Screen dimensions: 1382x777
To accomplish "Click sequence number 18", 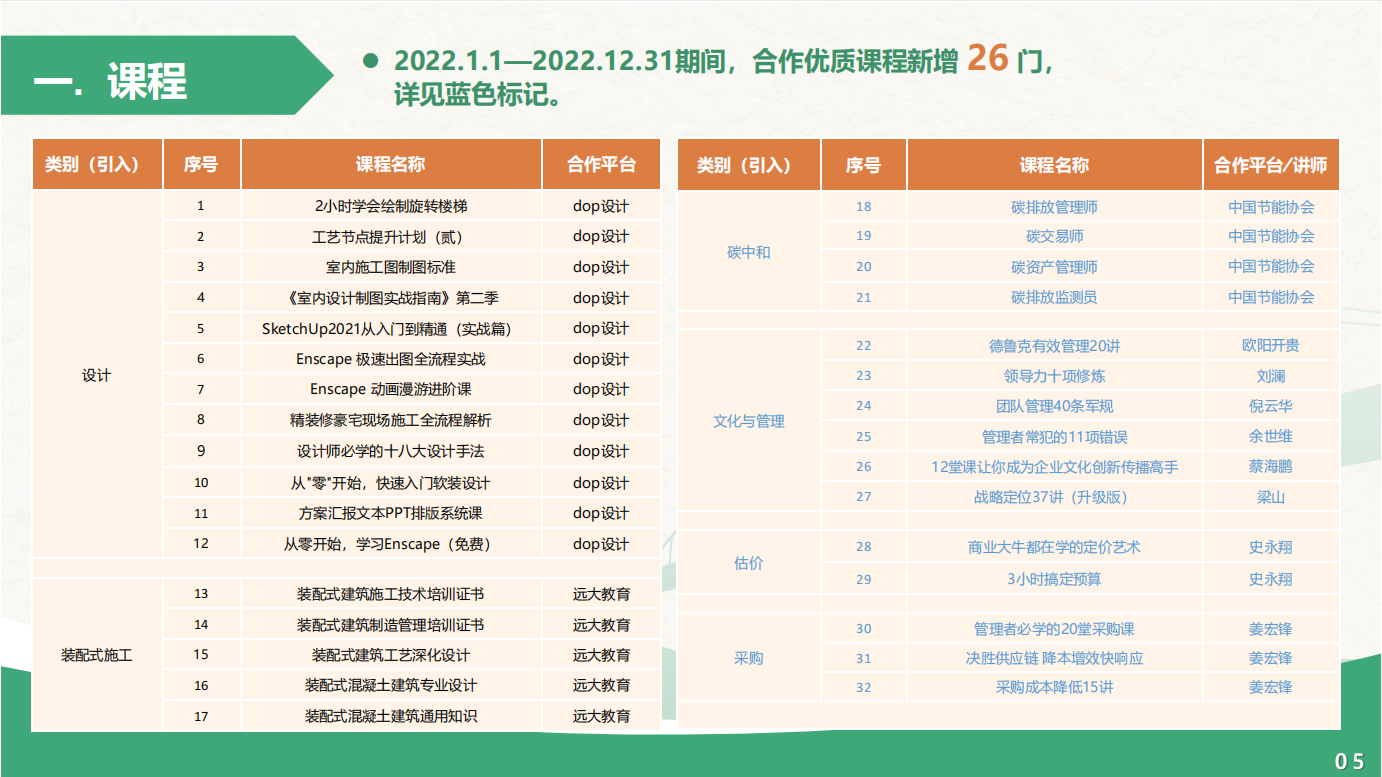I will (x=864, y=207).
